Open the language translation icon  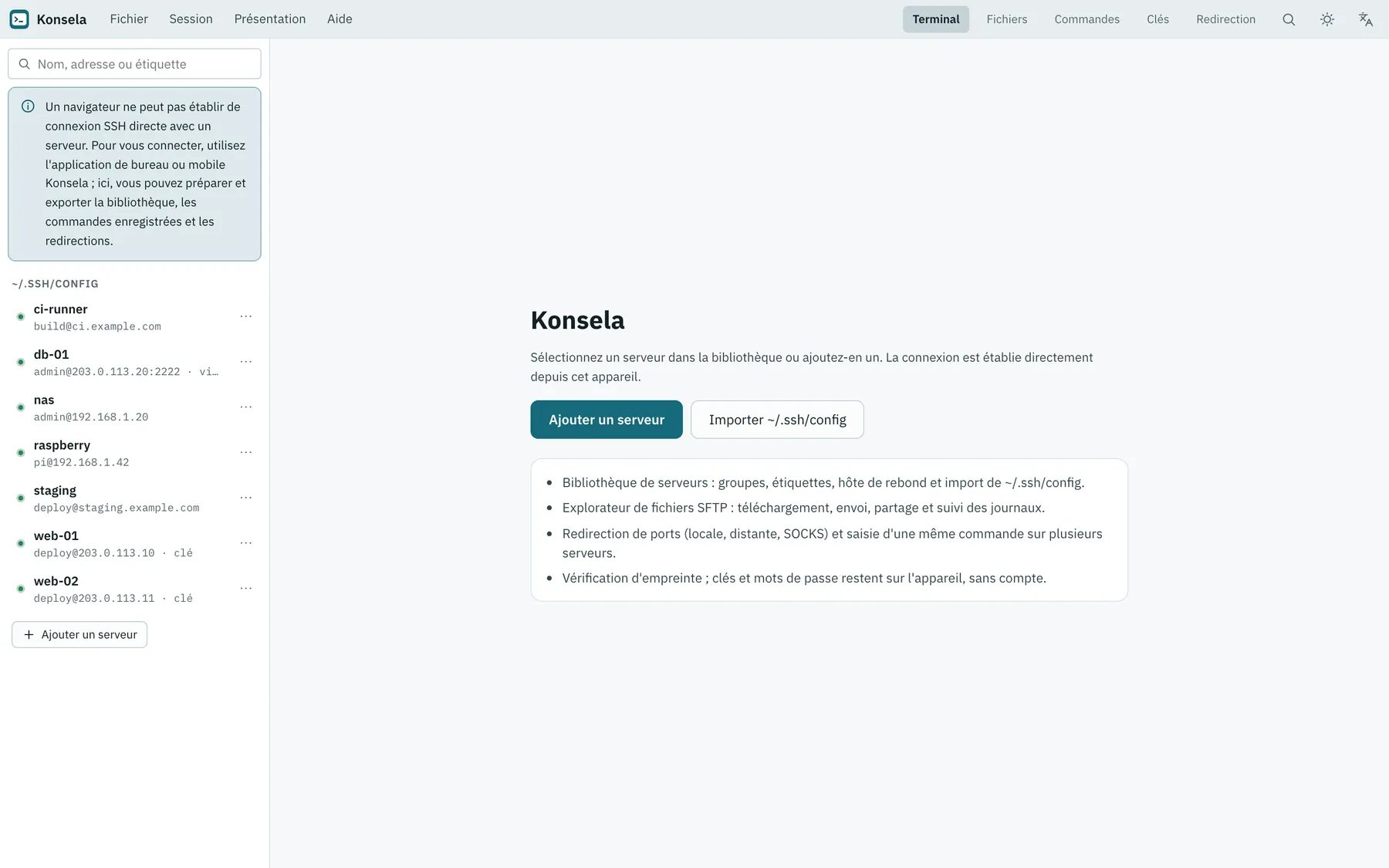click(x=1366, y=19)
